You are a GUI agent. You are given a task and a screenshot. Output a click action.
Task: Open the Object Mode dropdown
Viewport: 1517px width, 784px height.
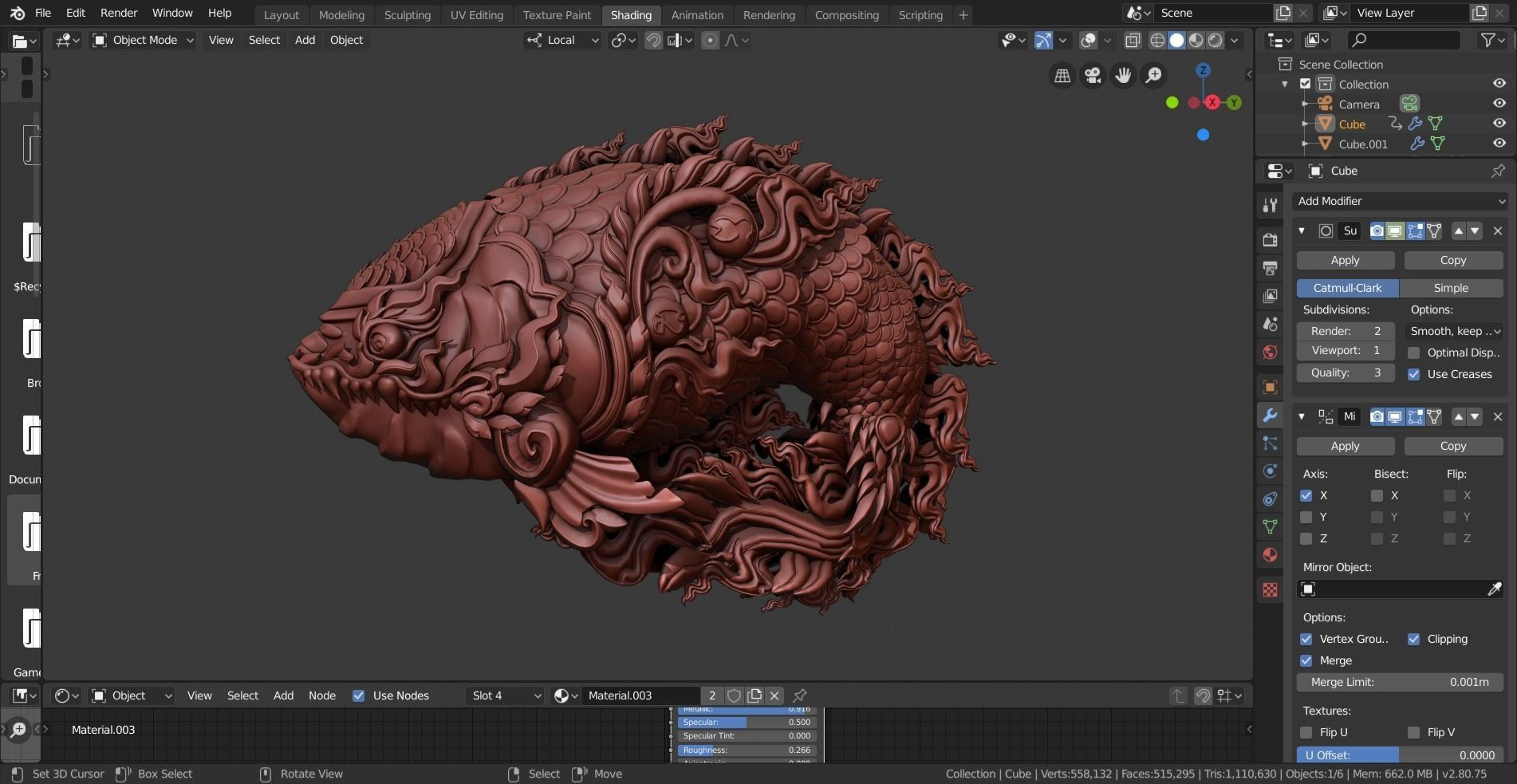click(x=143, y=40)
